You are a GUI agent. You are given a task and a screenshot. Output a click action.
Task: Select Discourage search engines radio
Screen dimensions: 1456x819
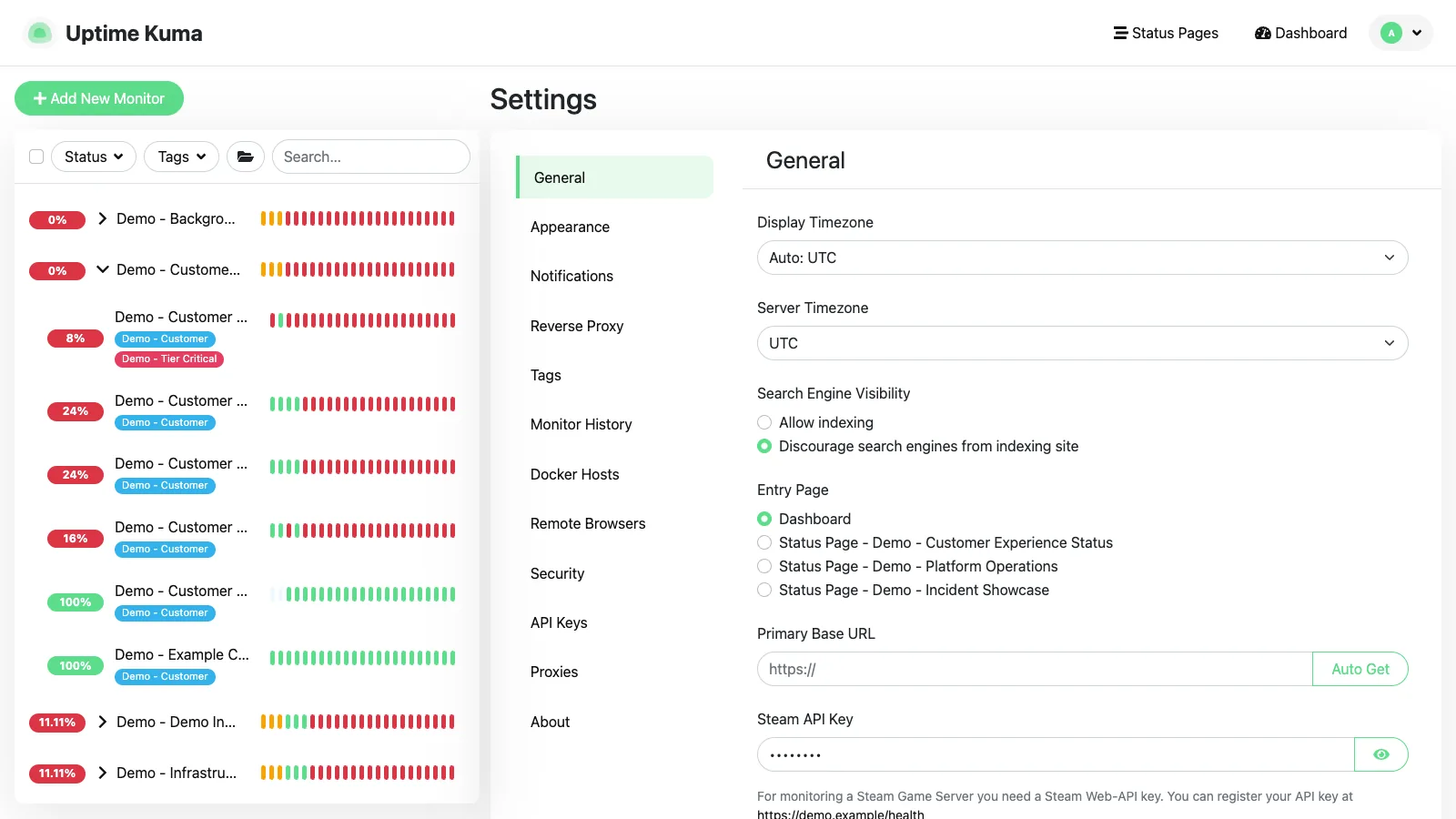click(764, 446)
